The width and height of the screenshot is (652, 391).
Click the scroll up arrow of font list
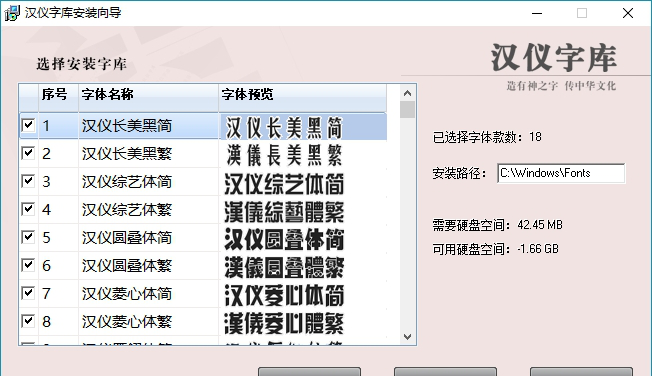(x=408, y=93)
